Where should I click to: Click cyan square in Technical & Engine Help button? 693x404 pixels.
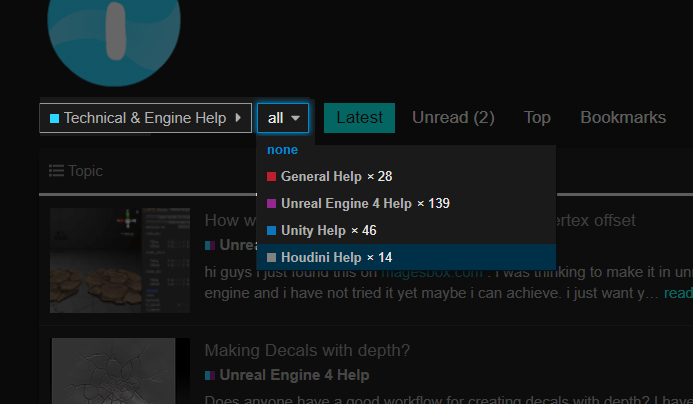(x=54, y=118)
